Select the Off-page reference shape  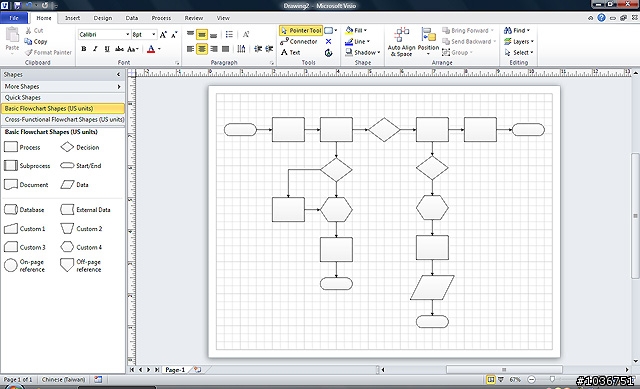coord(80,265)
